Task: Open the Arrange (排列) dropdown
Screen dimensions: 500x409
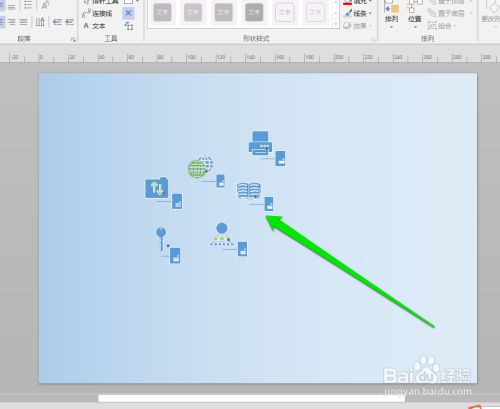Action: (x=391, y=13)
